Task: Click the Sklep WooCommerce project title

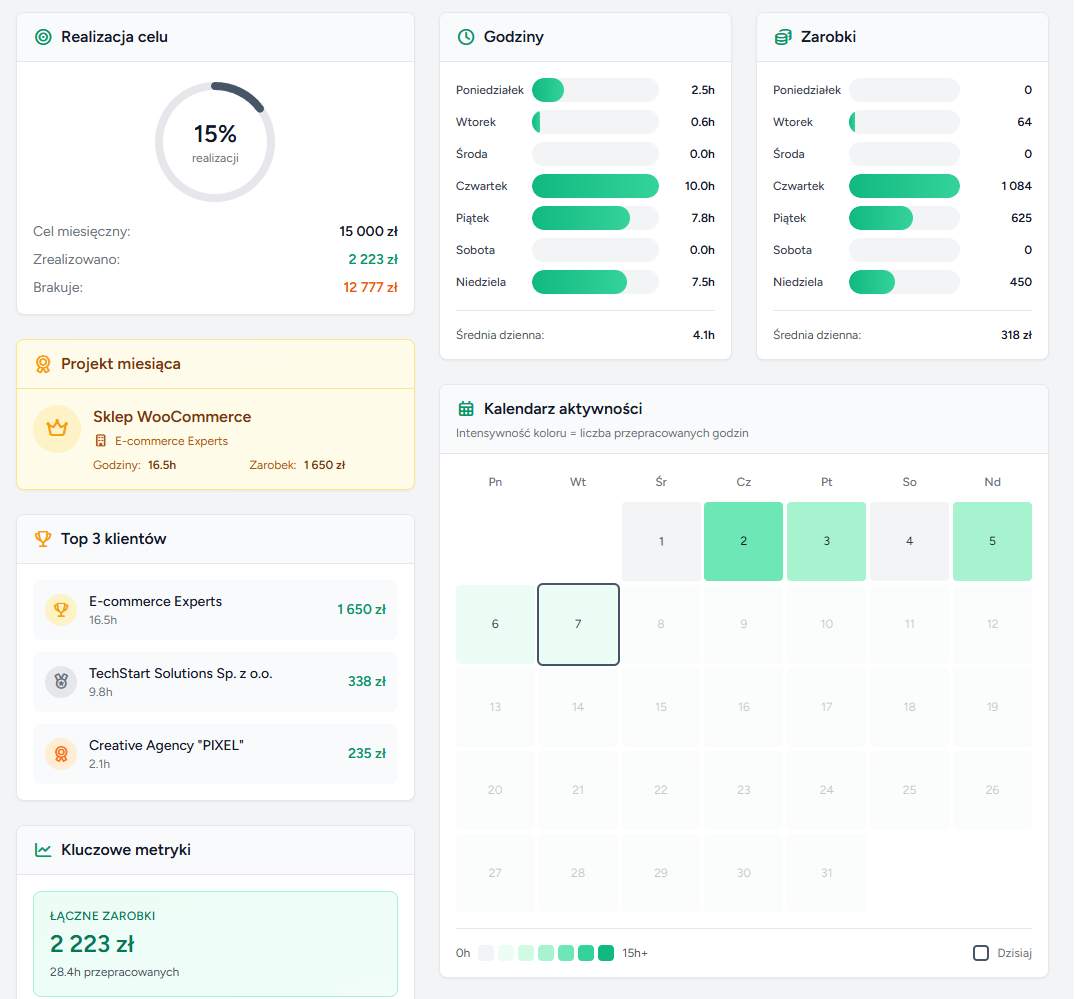Action: click(x=172, y=417)
